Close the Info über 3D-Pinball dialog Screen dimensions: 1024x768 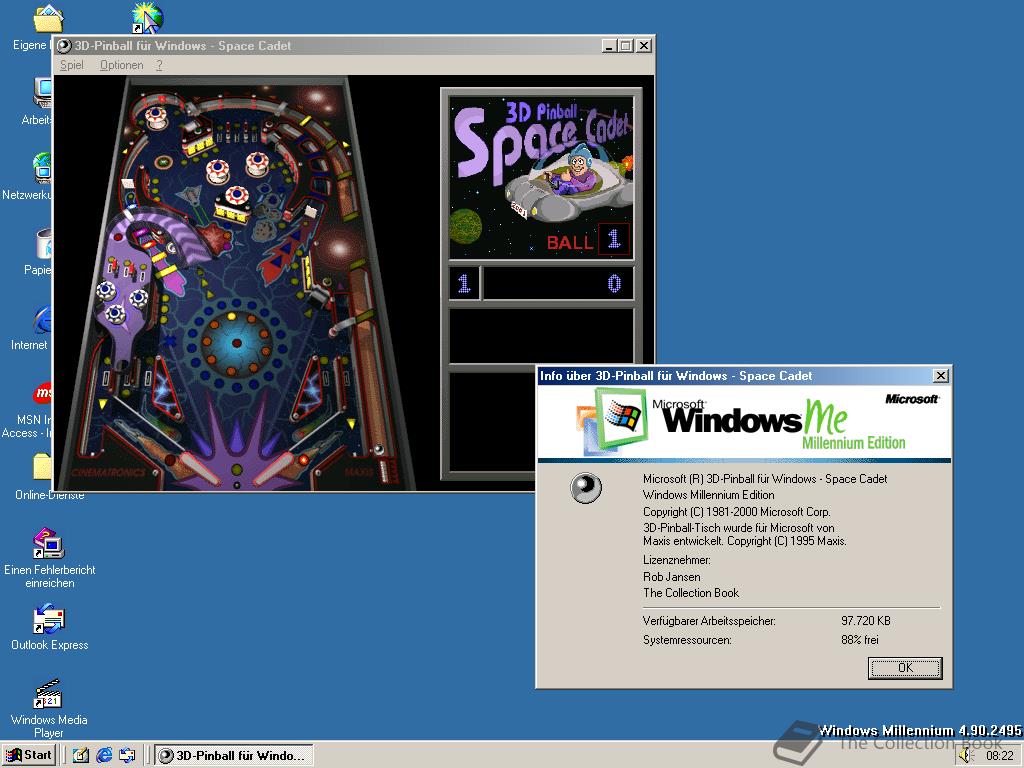940,376
